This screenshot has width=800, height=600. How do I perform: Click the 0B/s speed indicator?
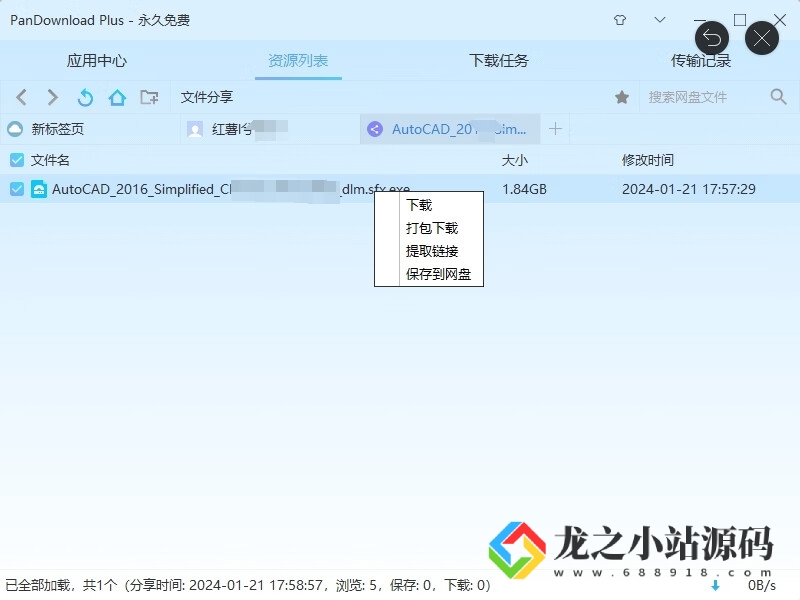tap(761, 585)
